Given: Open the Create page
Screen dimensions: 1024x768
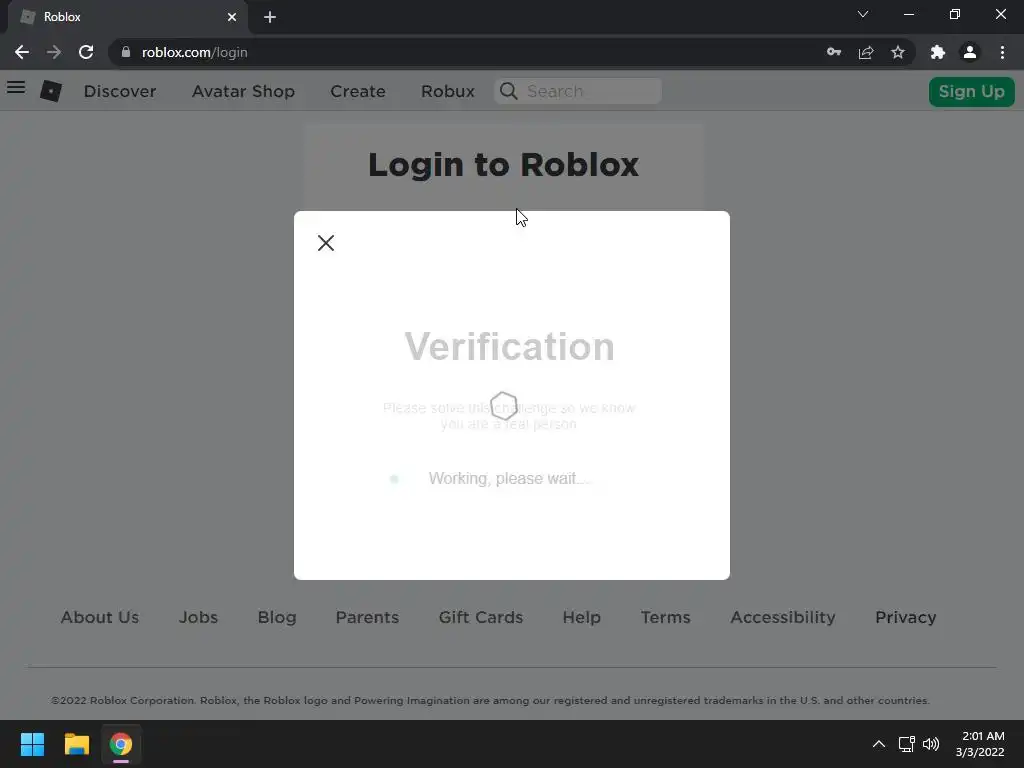Looking at the screenshot, I should tap(358, 91).
